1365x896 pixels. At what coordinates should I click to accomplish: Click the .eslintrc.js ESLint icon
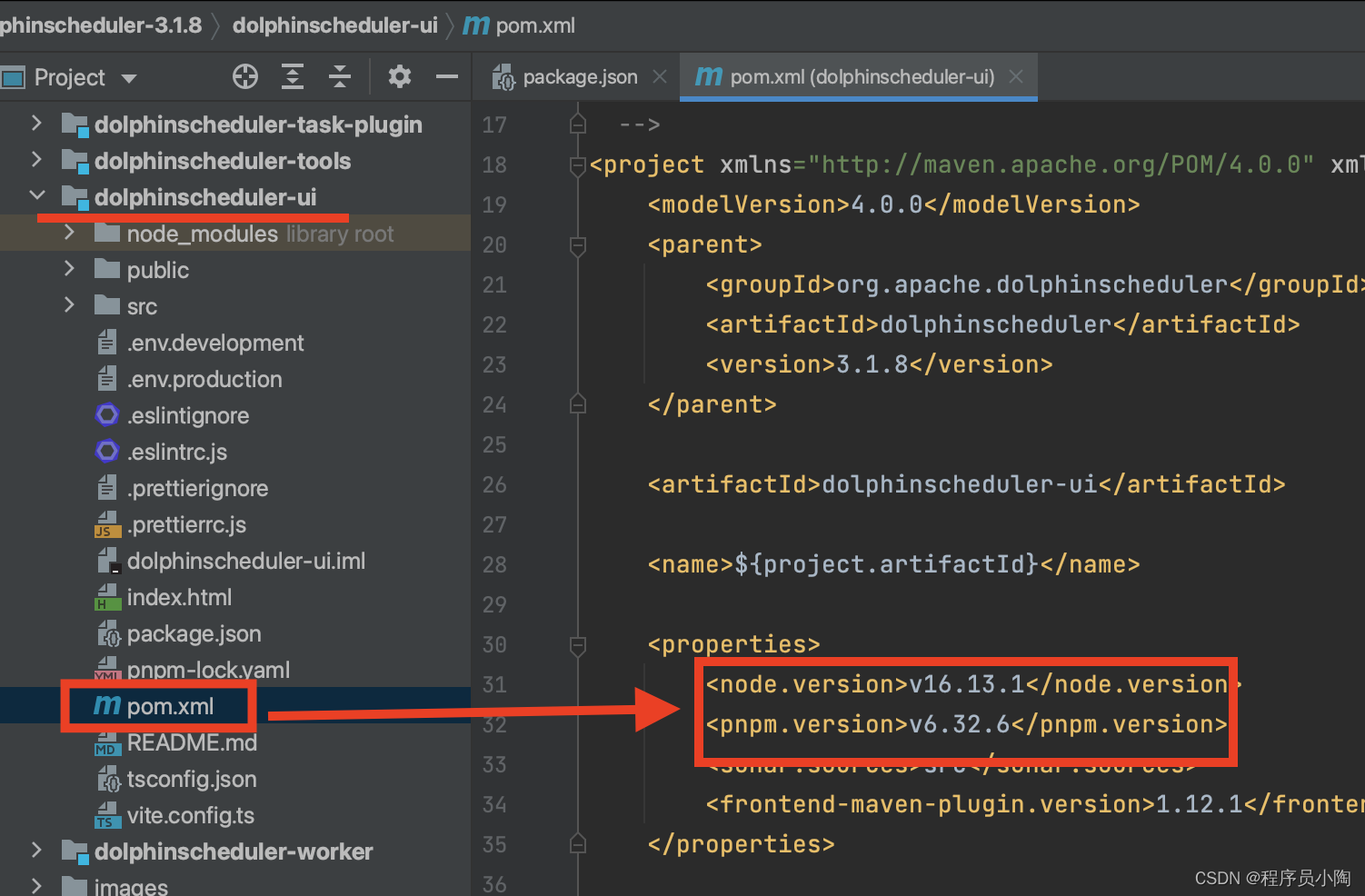point(107,452)
